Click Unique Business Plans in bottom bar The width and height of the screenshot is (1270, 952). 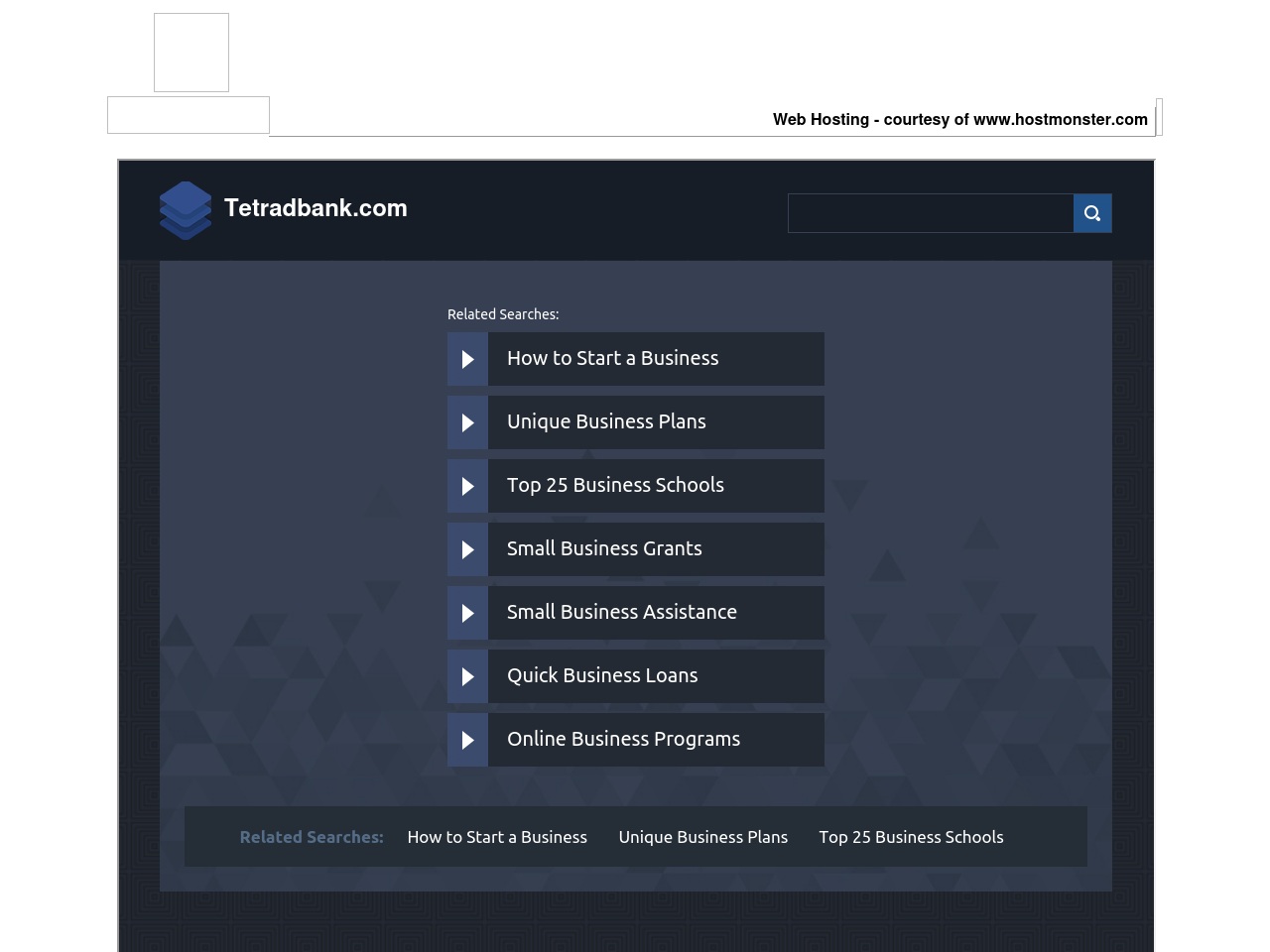pos(702,837)
